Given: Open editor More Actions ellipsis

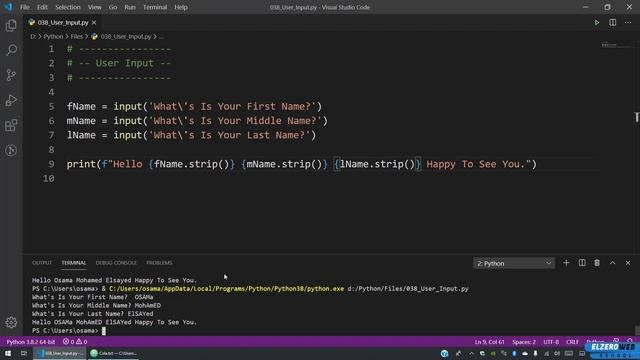Looking at the screenshot, I should pos(628,22).
